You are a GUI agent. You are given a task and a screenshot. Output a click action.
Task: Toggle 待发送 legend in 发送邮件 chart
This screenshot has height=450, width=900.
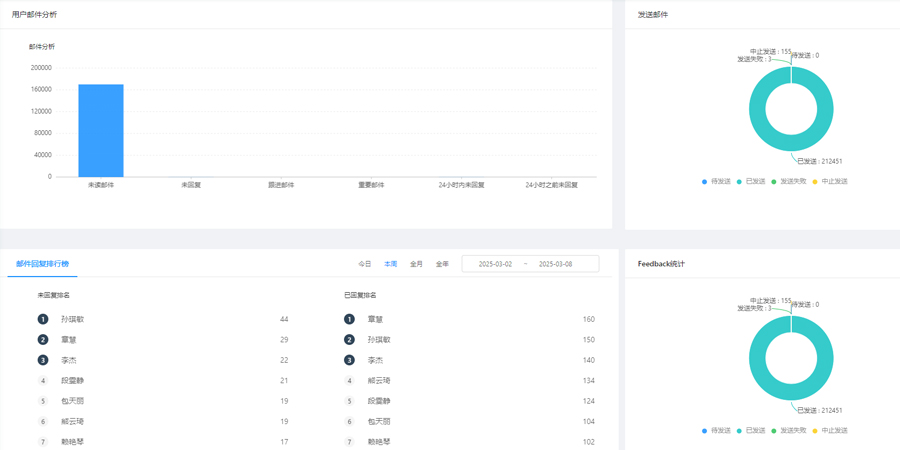[x=716, y=182]
